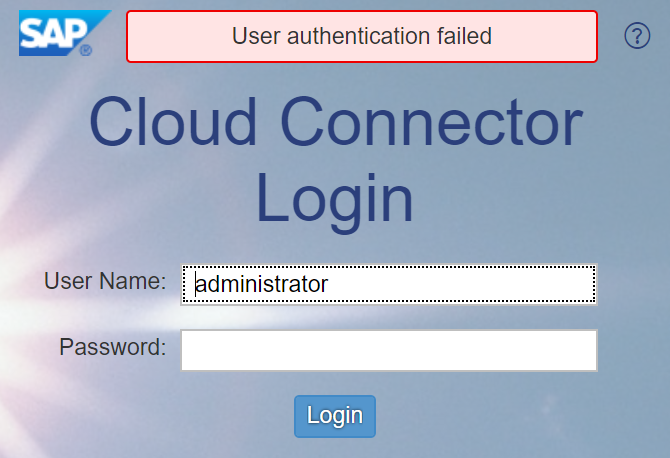This screenshot has height=458, width=670.
Task: Click the word "Connector" in the title
Action: pos(432,122)
